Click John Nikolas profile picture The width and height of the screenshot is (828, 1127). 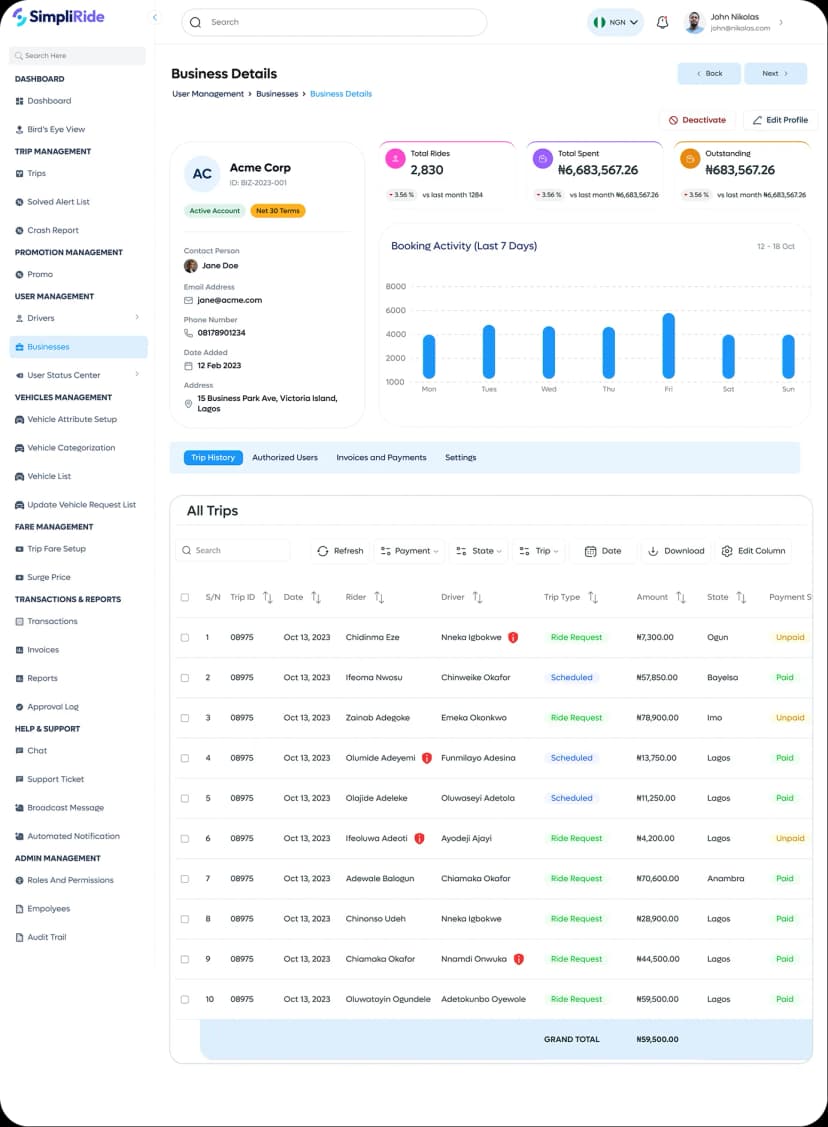pyautogui.click(x=694, y=22)
